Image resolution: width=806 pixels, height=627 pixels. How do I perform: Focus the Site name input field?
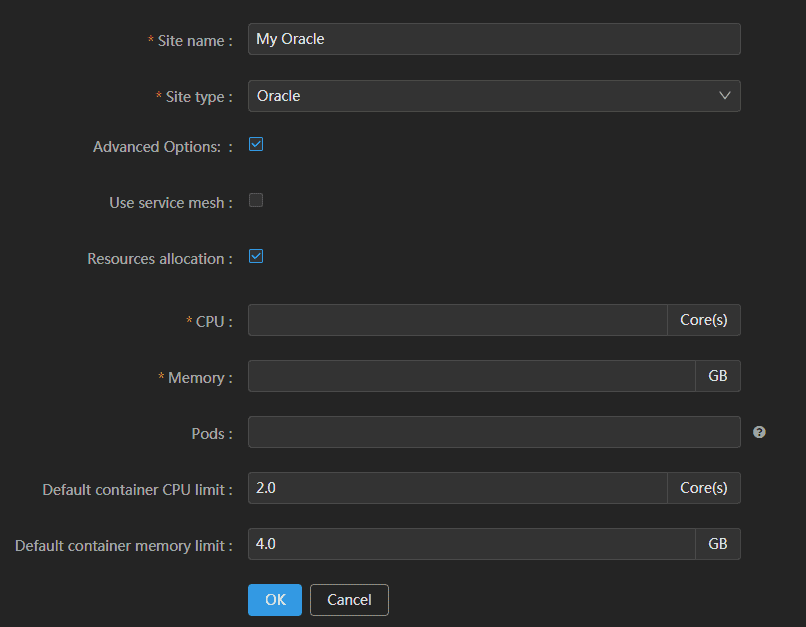coord(494,39)
